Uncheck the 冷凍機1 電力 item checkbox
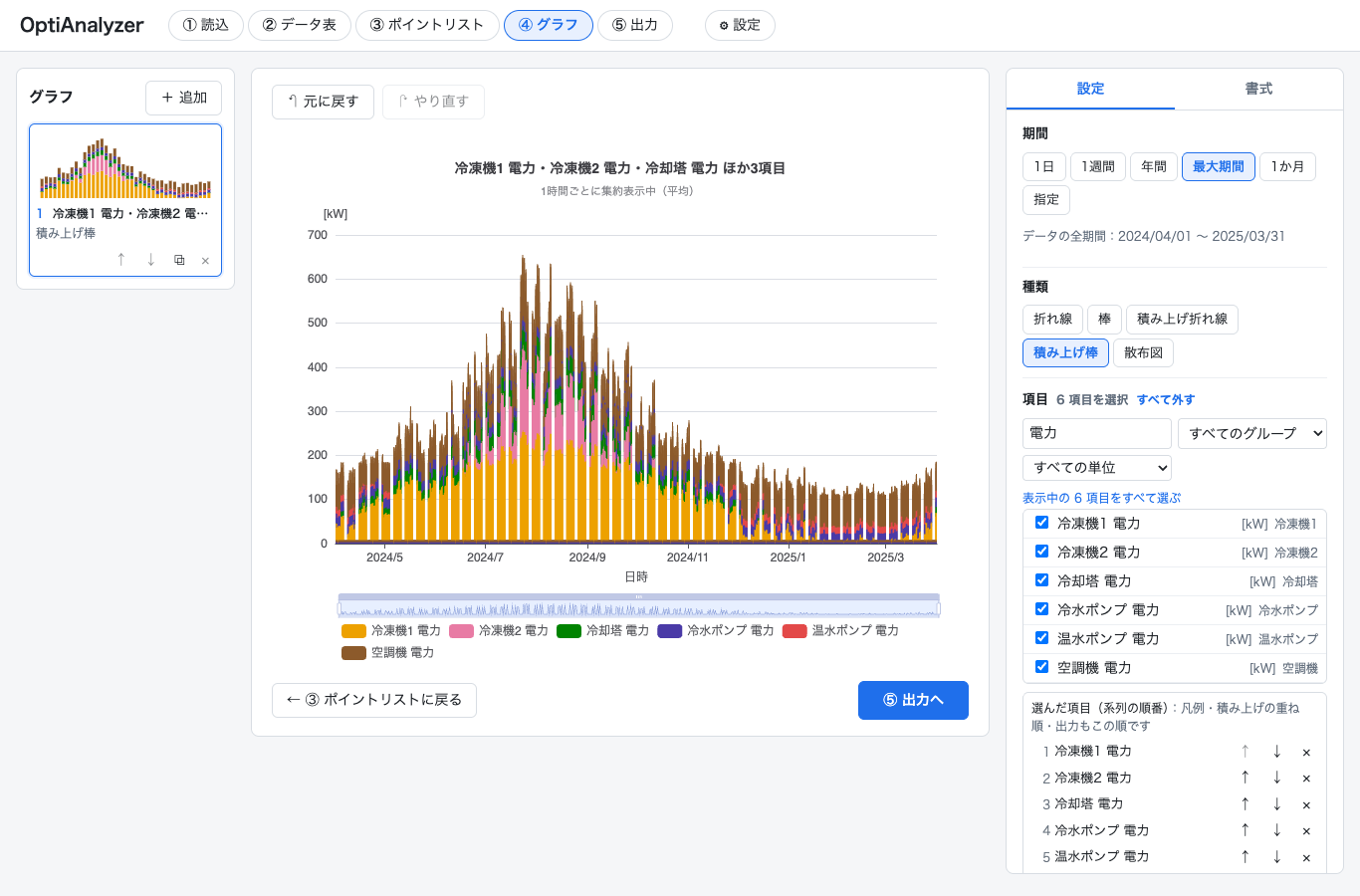Image resolution: width=1360 pixels, height=896 pixels. (x=1041, y=523)
